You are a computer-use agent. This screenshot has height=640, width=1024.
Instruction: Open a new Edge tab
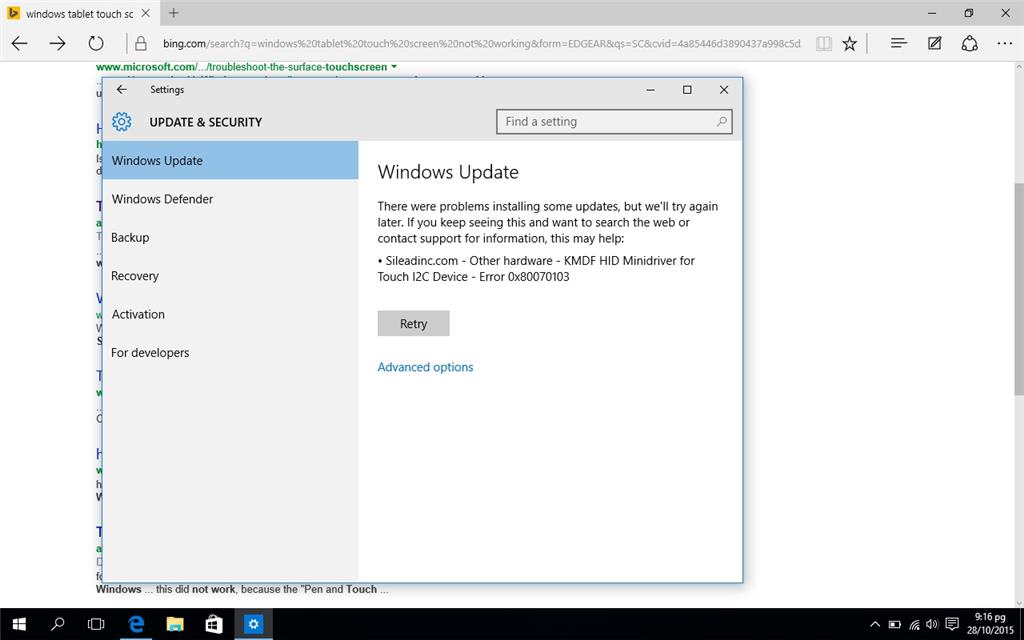pyautogui.click(x=173, y=13)
